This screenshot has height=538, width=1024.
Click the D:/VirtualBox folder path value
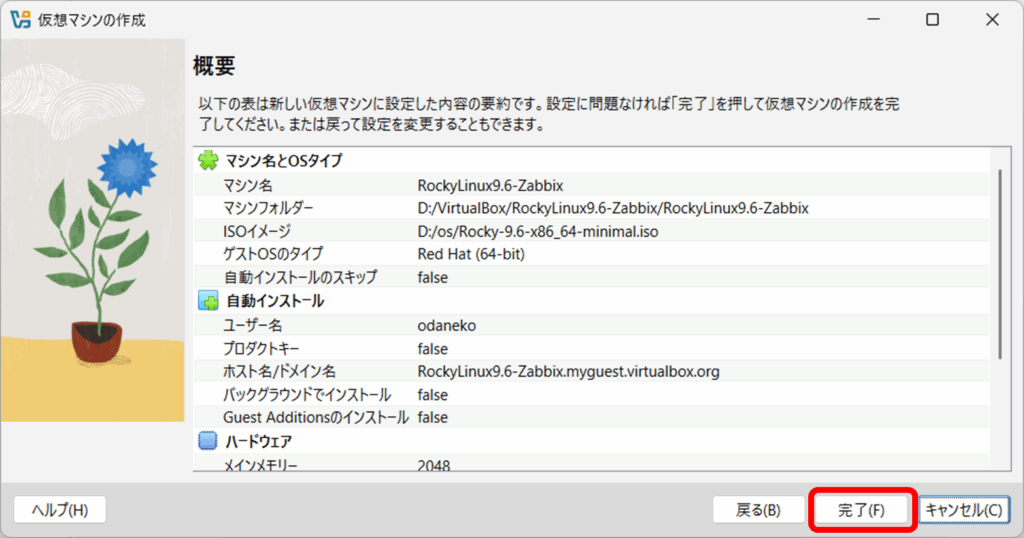point(613,208)
